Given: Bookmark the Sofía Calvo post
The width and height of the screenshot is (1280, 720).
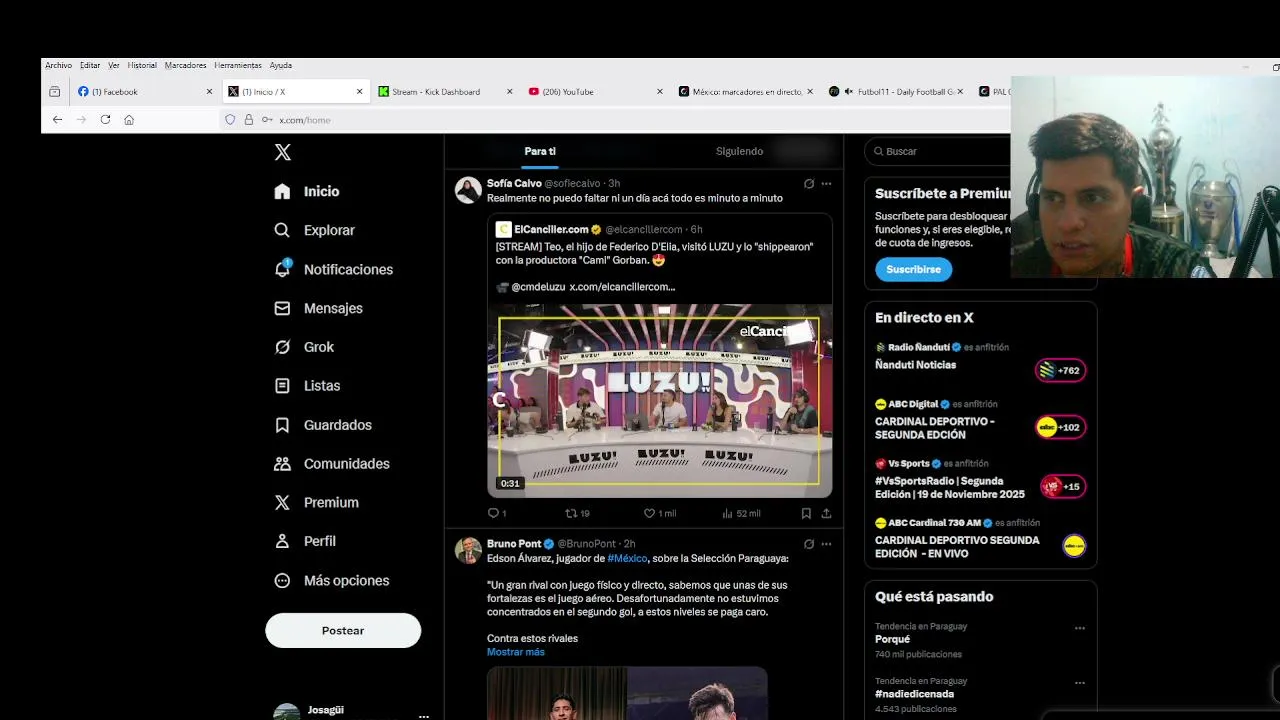Looking at the screenshot, I should coord(806,513).
